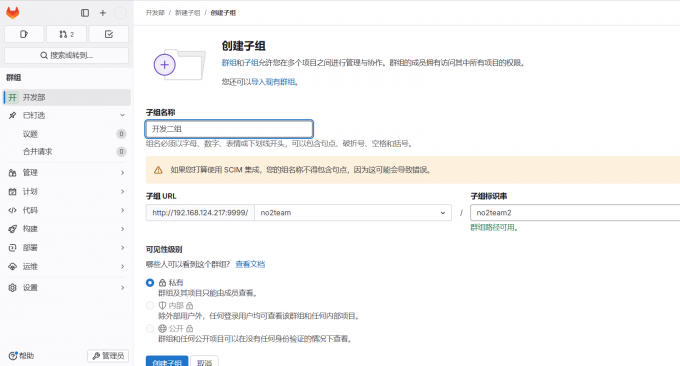Screen dimensions: 680x366
Task: Open merge requests counter showing 2
Action: click(66, 34)
